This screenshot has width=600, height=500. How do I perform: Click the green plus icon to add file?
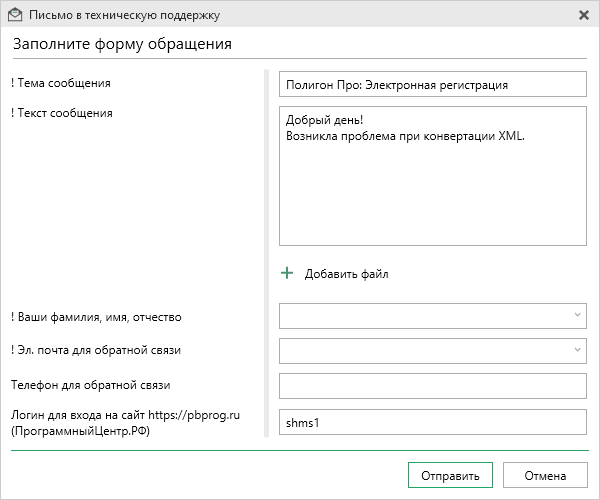point(287,273)
